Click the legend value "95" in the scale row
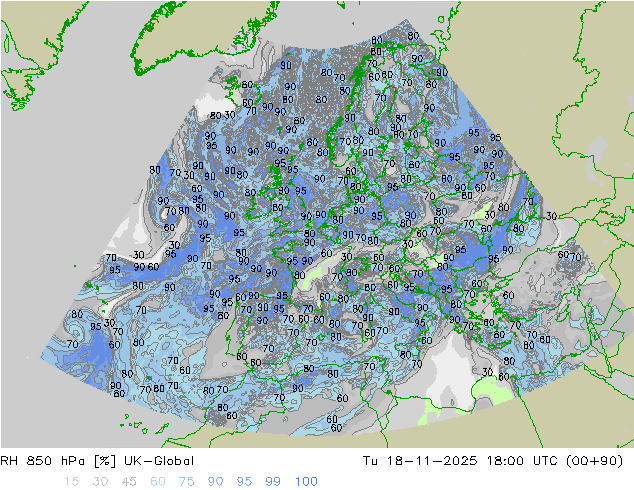This screenshot has width=634, height=490. pos(244,482)
